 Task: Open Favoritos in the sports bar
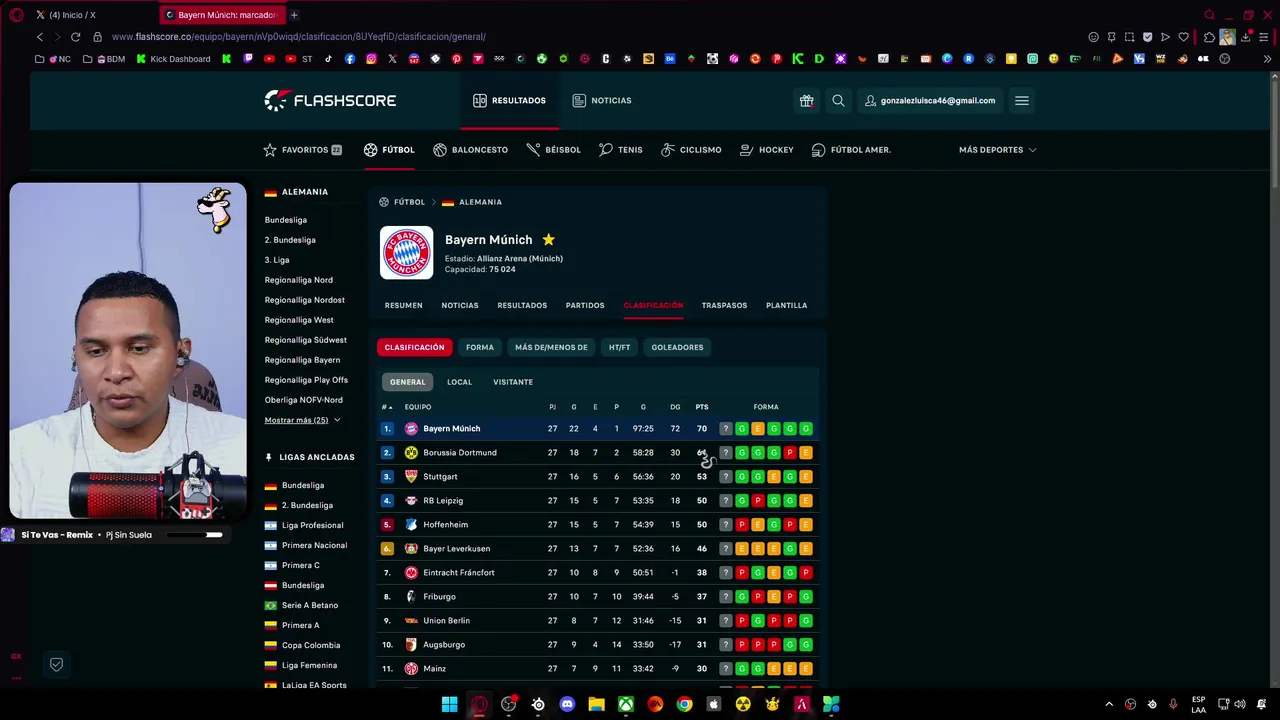302,150
